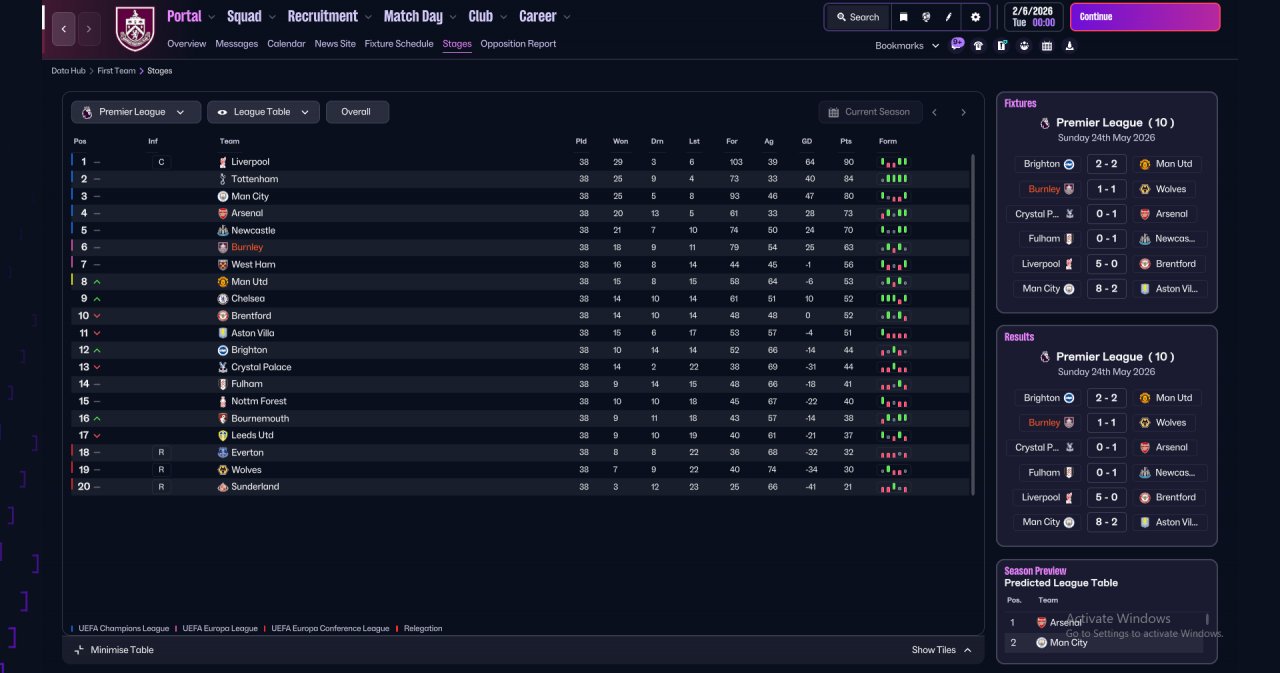Click the league table vertical scrollbar

973,324
